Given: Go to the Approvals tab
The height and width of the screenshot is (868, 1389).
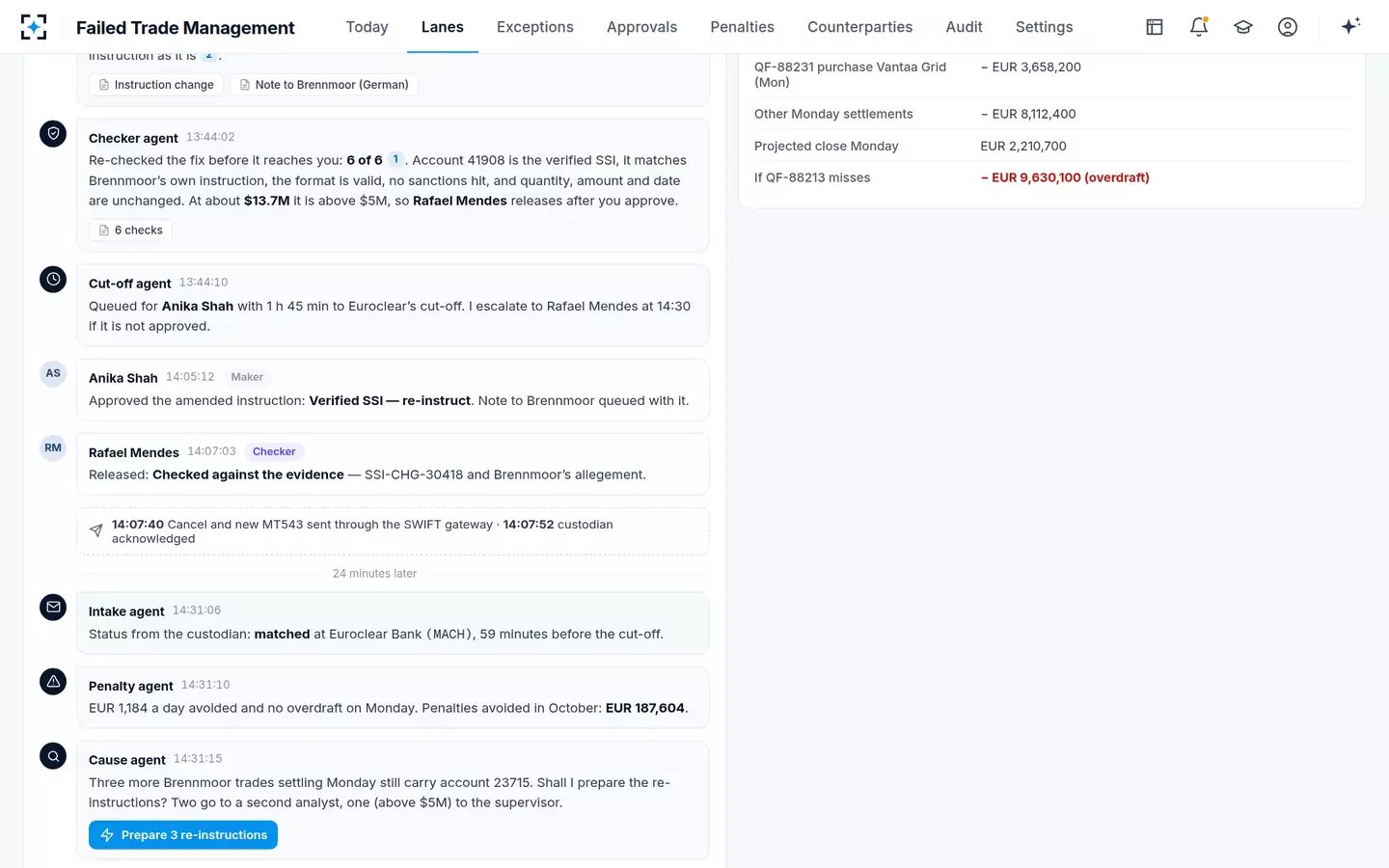Looking at the screenshot, I should [x=642, y=27].
